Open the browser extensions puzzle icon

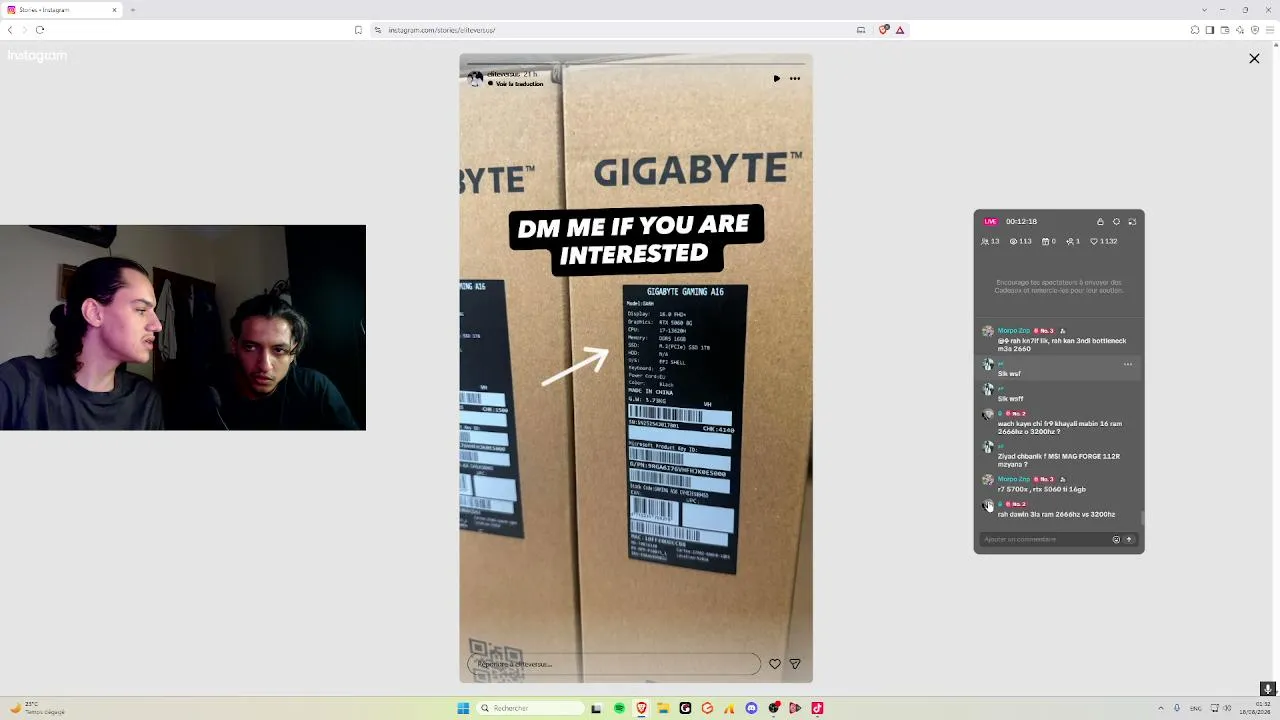click(1195, 30)
